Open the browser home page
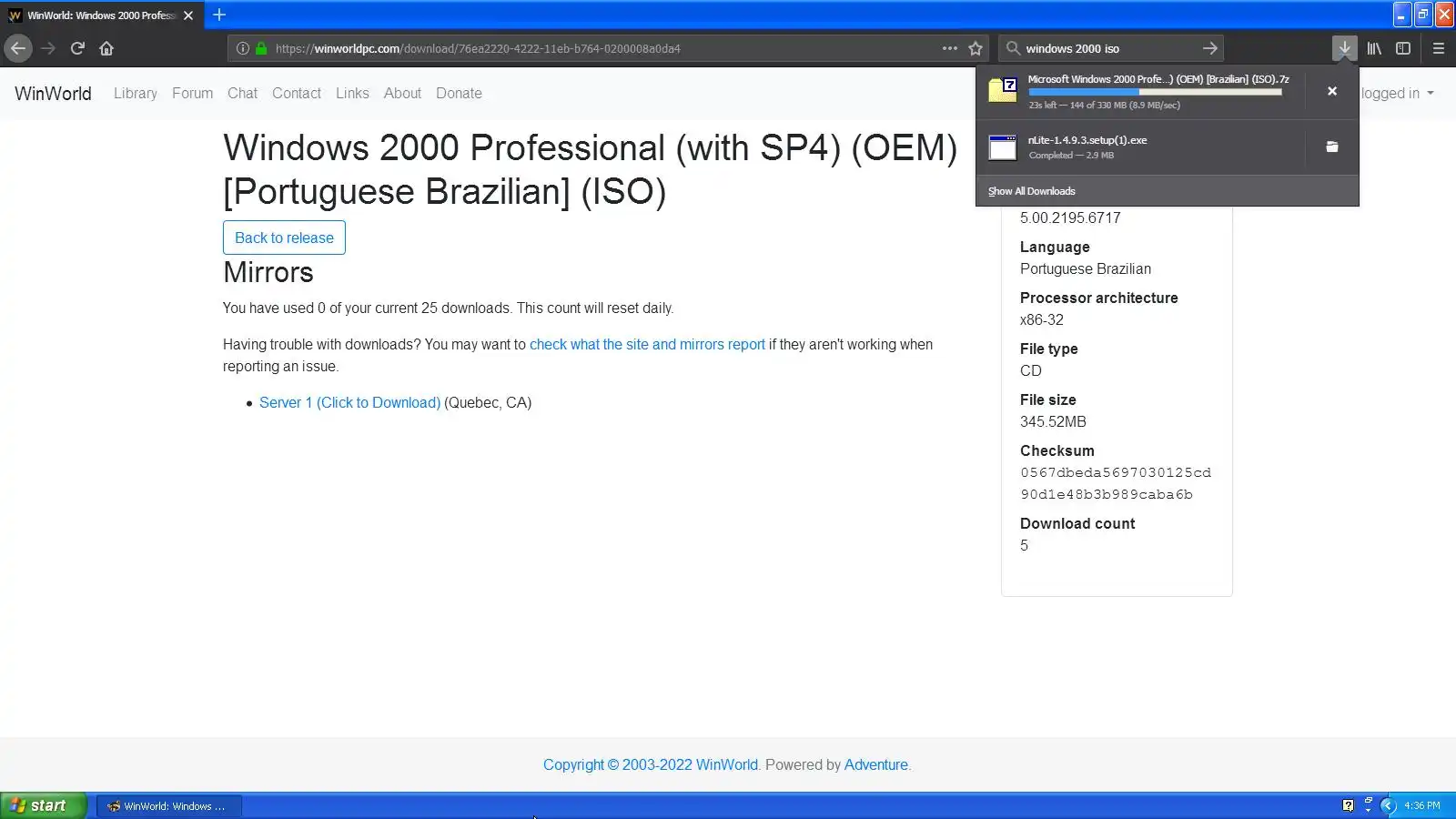Image resolution: width=1456 pixels, height=819 pixels. (x=106, y=48)
